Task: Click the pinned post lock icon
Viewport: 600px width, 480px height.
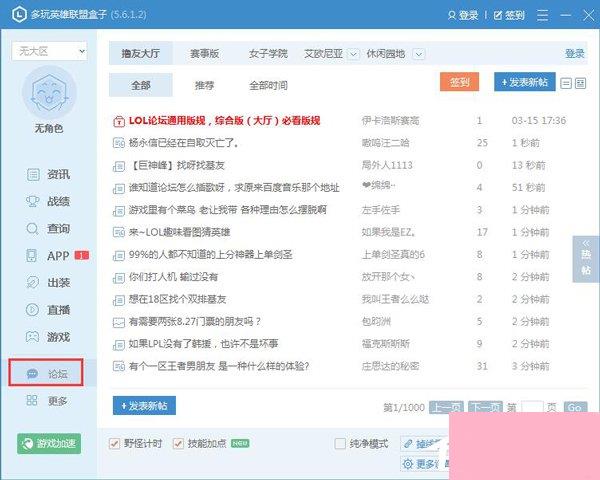Action: coord(119,121)
